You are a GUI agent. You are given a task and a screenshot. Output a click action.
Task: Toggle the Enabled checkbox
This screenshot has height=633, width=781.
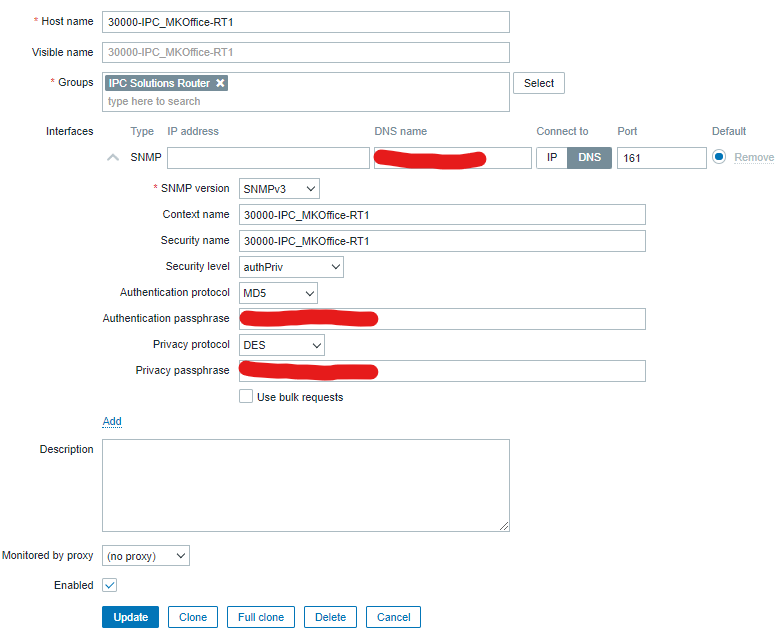click(110, 585)
